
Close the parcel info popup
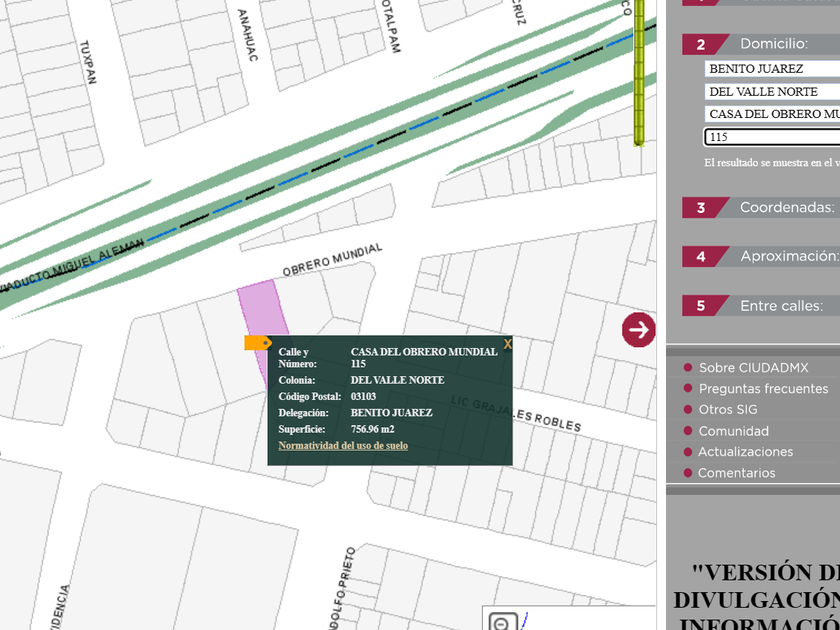[x=508, y=344]
